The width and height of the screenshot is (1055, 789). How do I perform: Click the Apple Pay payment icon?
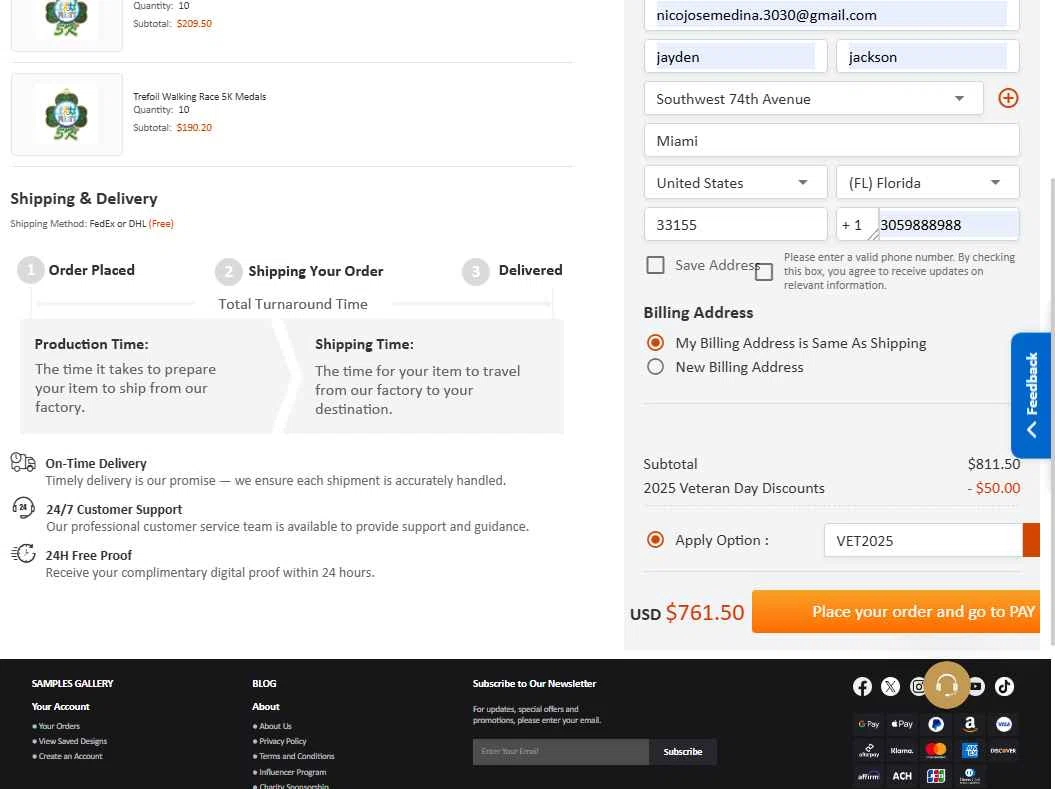click(x=902, y=724)
